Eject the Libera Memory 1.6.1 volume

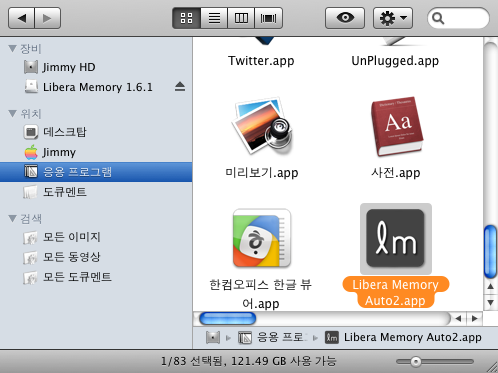(x=180, y=87)
